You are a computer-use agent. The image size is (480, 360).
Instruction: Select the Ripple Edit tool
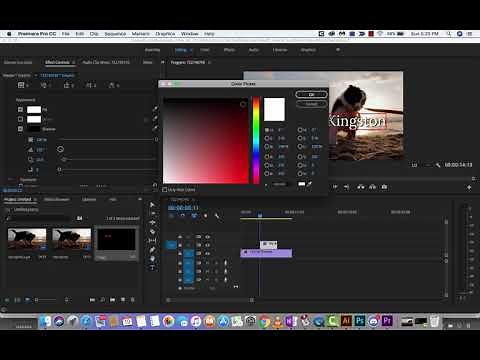coord(153,222)
